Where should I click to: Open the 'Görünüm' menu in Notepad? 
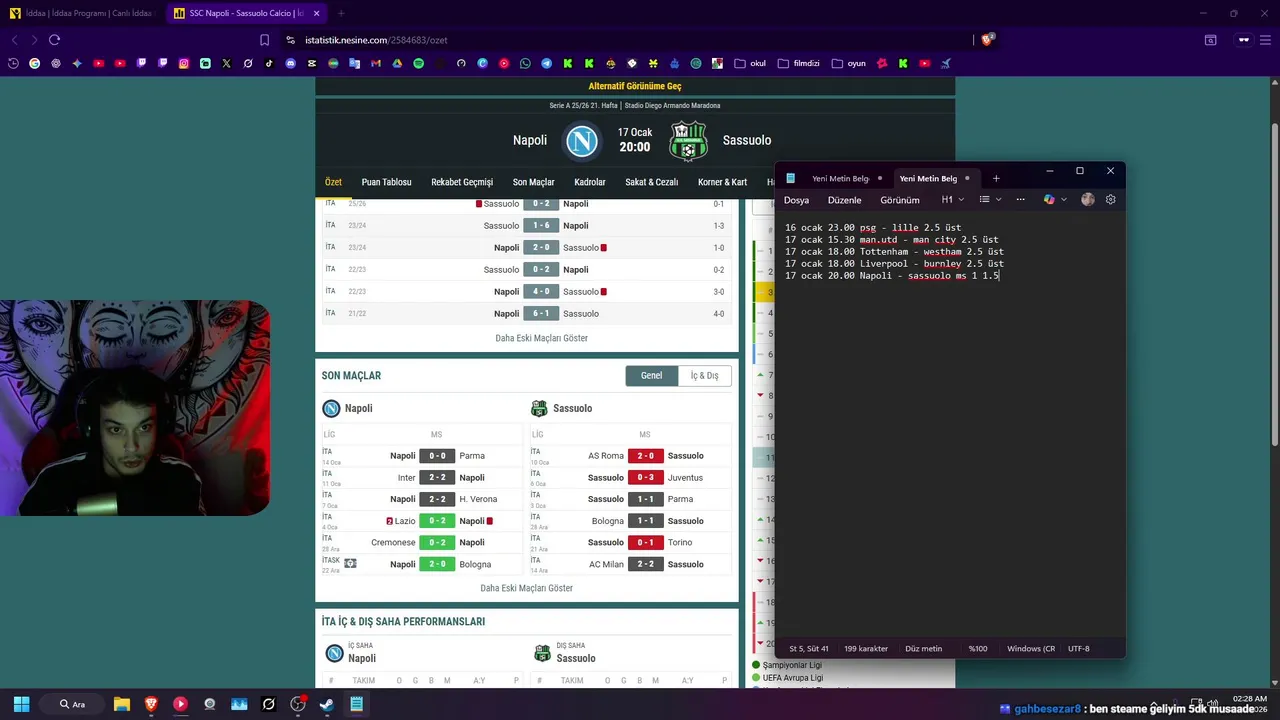click(899, 200)
